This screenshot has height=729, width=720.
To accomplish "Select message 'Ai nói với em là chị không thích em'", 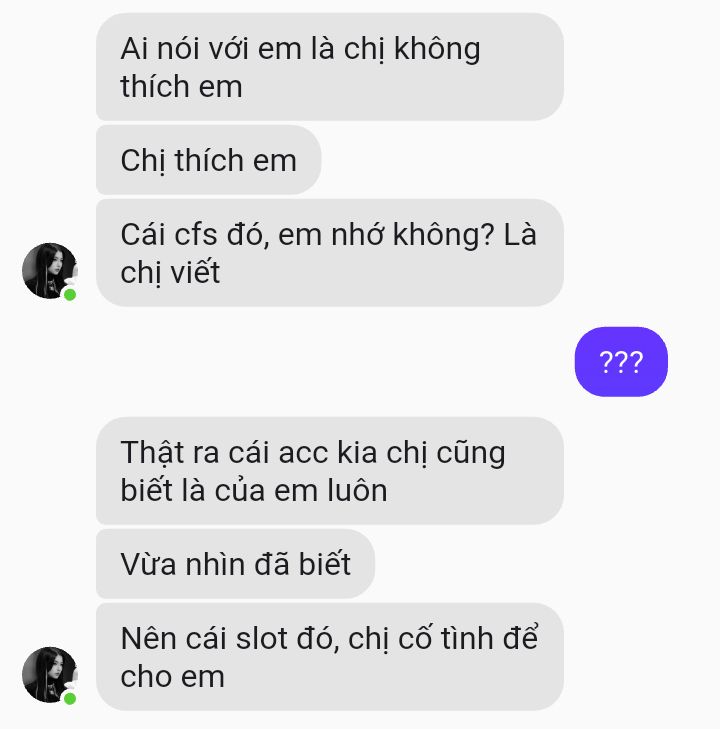I will pos(330,67).
